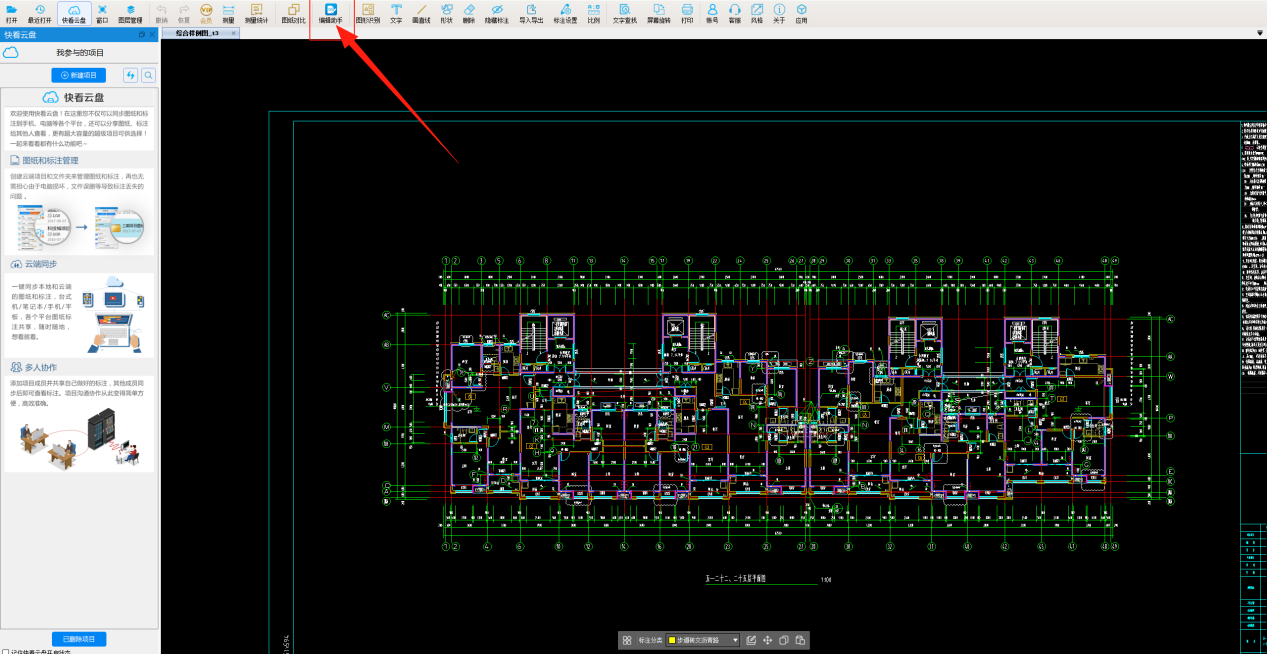Screen dimensions: 1267x654
Task: Click 屏幕旋转 screen rotate icon
Action: point(659,13)
